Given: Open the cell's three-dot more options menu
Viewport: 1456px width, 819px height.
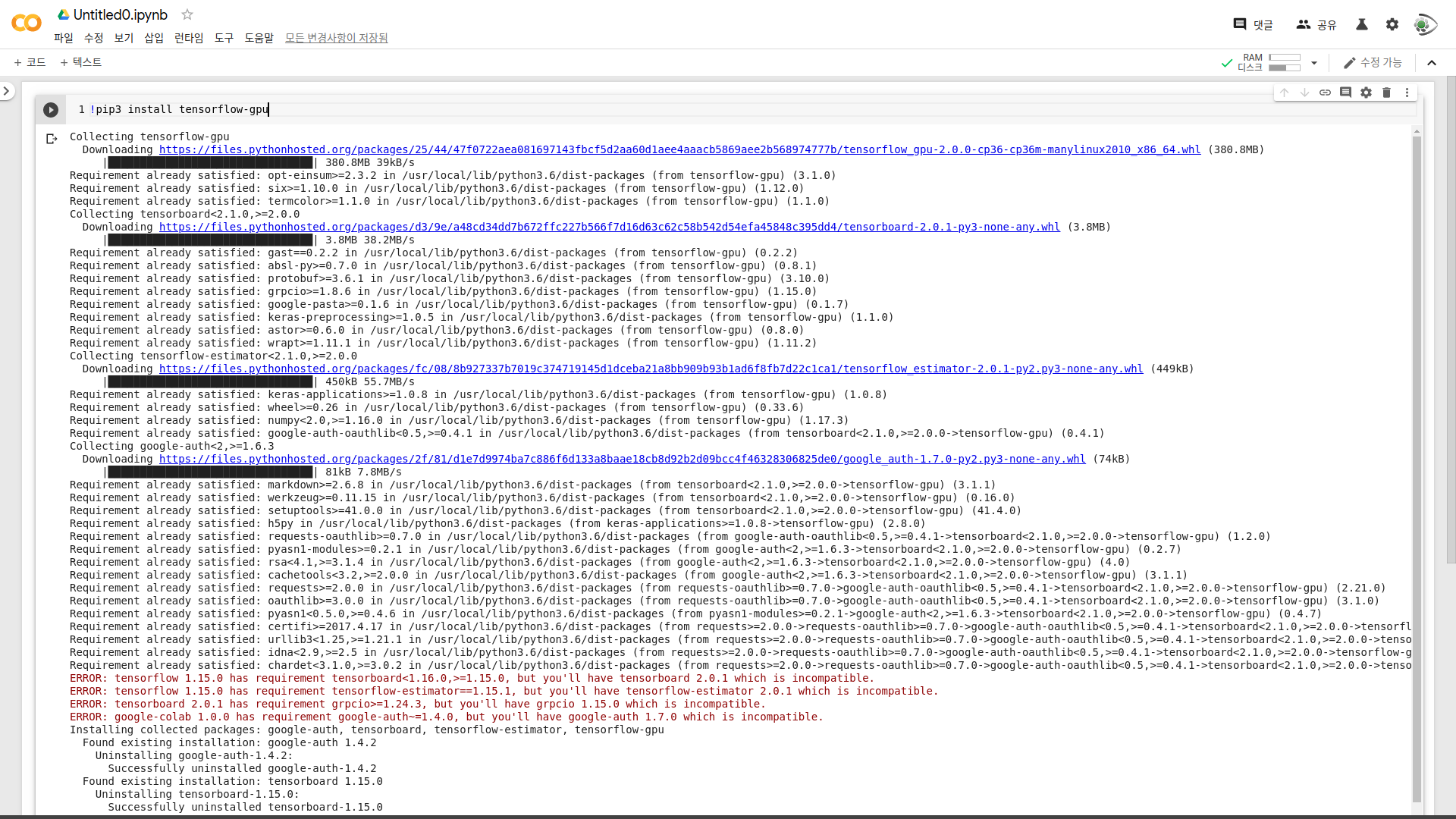Looking at the screenshot, I should tap(1407, 93).
